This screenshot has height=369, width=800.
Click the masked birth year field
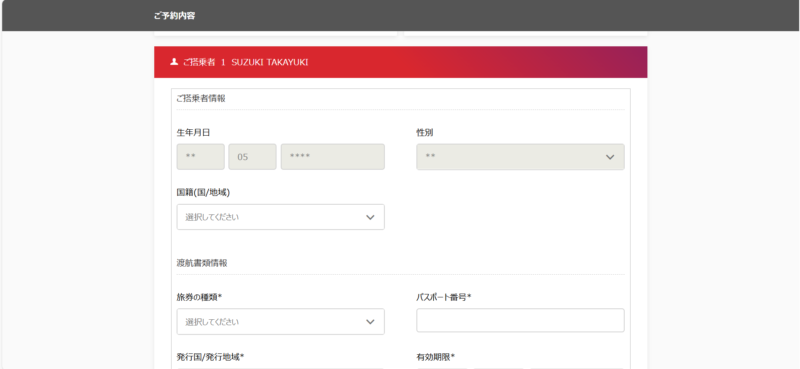click(x=333, y=157)
